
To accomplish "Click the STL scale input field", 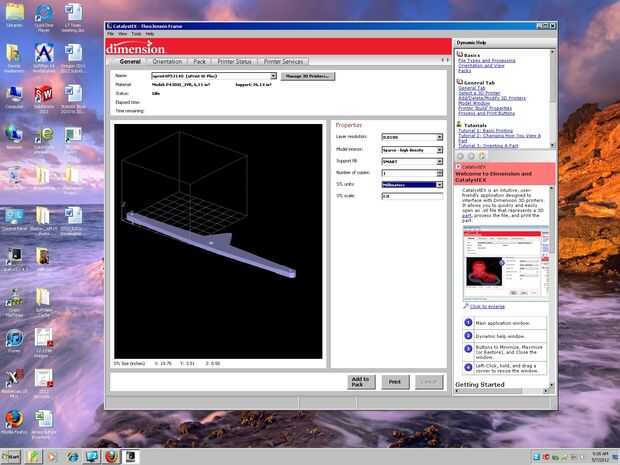I will click(x=412, y=196).
